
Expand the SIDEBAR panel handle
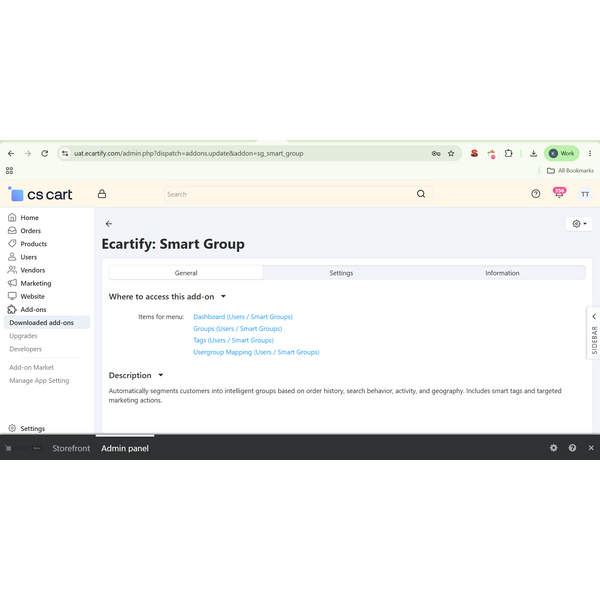point(593,333)
